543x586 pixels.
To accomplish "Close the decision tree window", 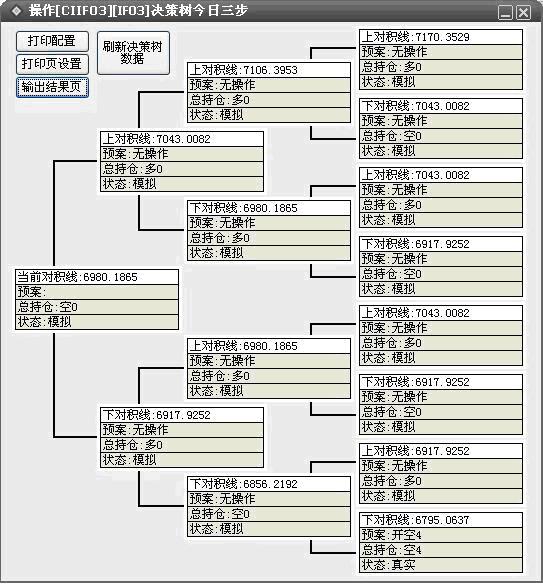I will pyautogui.click(x=523, y=13).
